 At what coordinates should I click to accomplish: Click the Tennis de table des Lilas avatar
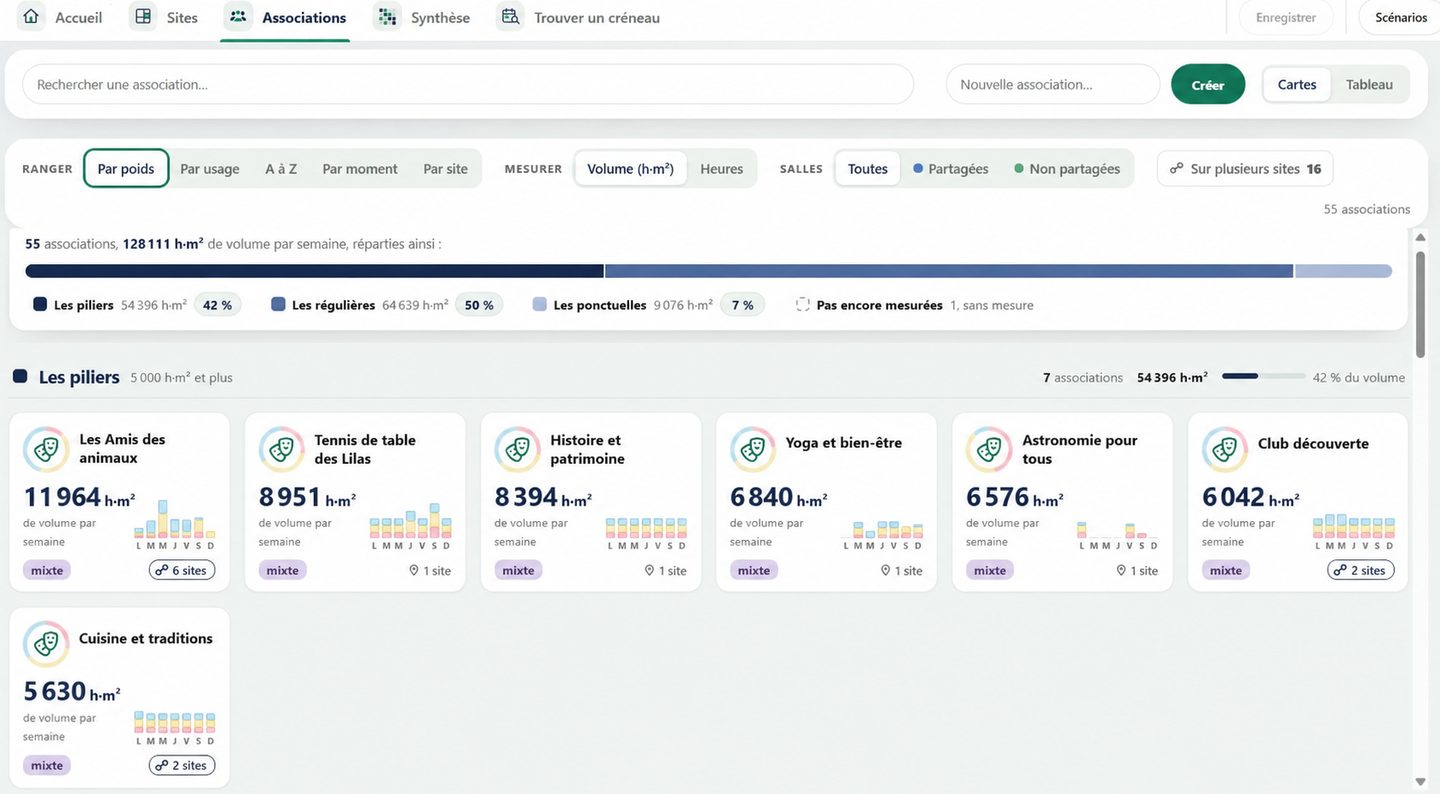tap(281, 449)
